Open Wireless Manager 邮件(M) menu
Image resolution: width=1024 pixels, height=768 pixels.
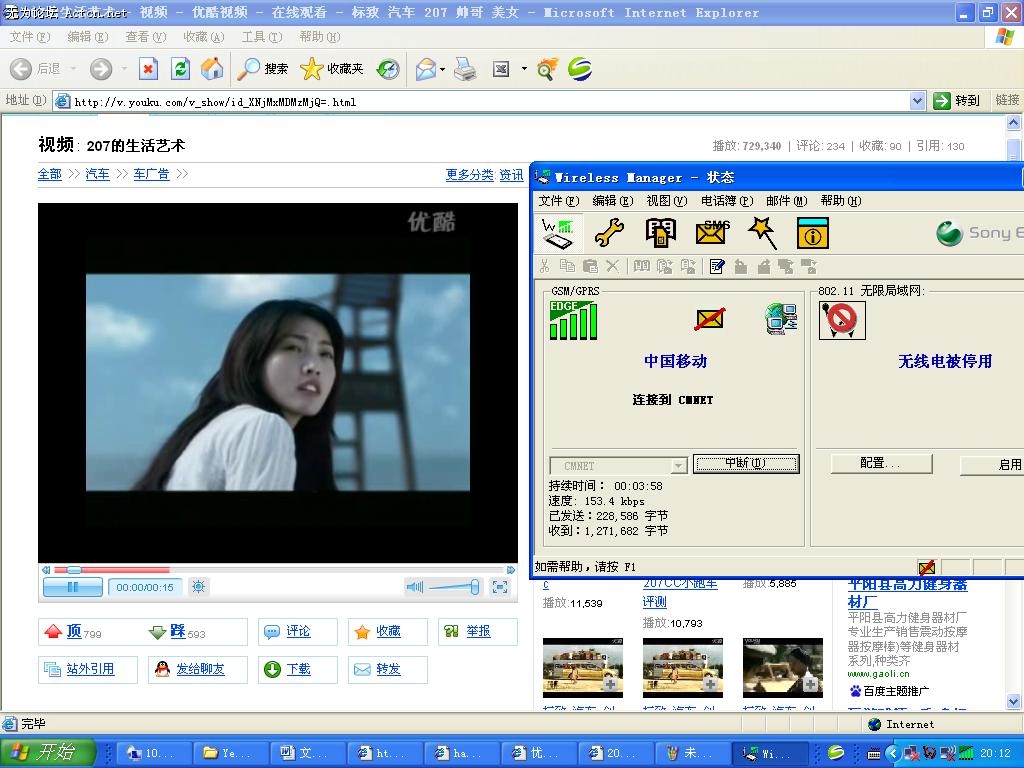click(786, 201)
